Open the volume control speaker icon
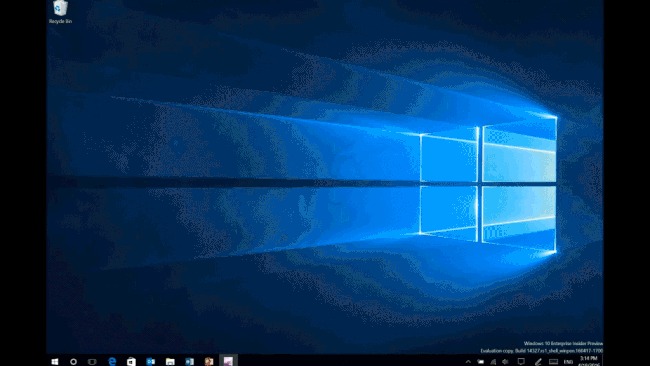This screenshot has height=366, width=650. (505, 361)
